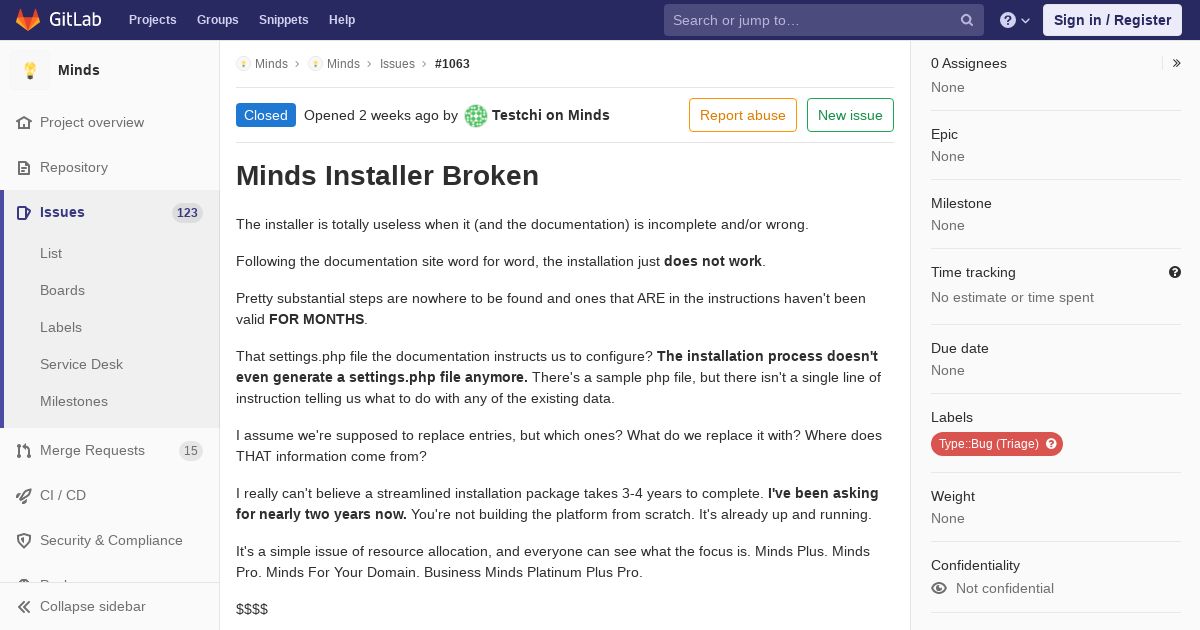Click the first Minds group breadcrumb
Screen dimensions: 1200x630
(271, 64)
